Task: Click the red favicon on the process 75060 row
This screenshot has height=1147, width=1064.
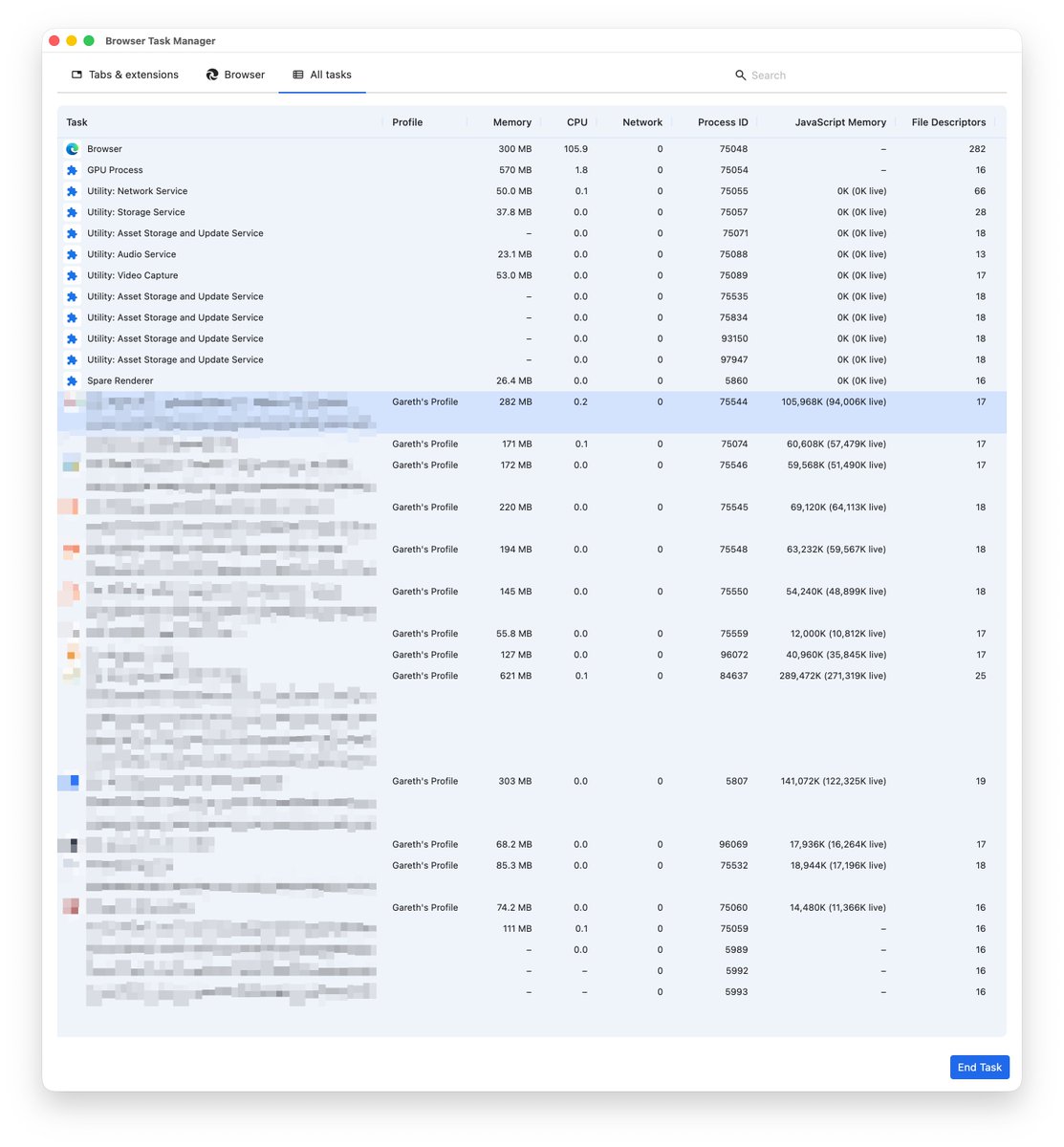Action: pyautogui.click(x=71, y=906)
